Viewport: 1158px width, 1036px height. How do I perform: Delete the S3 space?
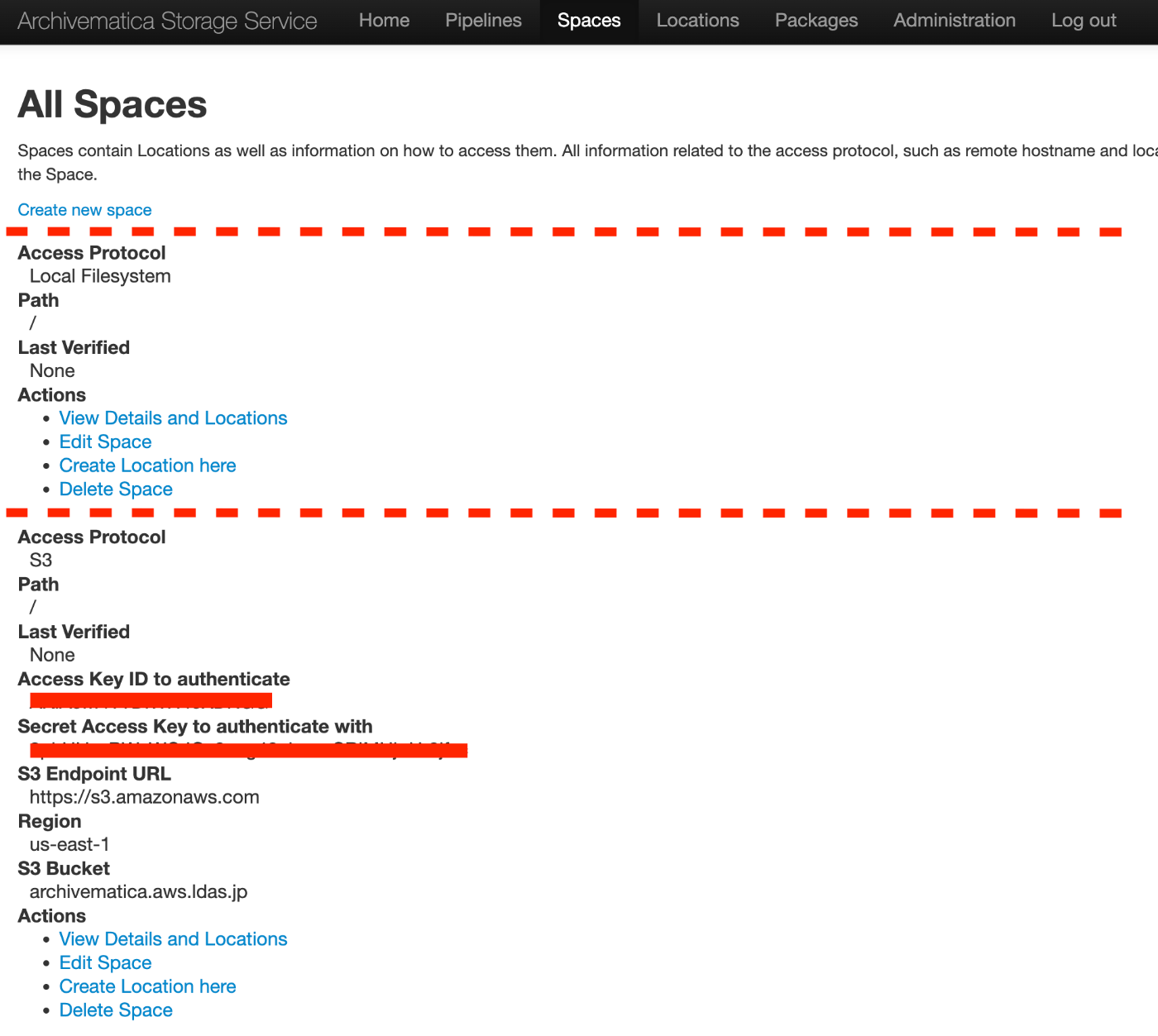[x=116, y=1010]
